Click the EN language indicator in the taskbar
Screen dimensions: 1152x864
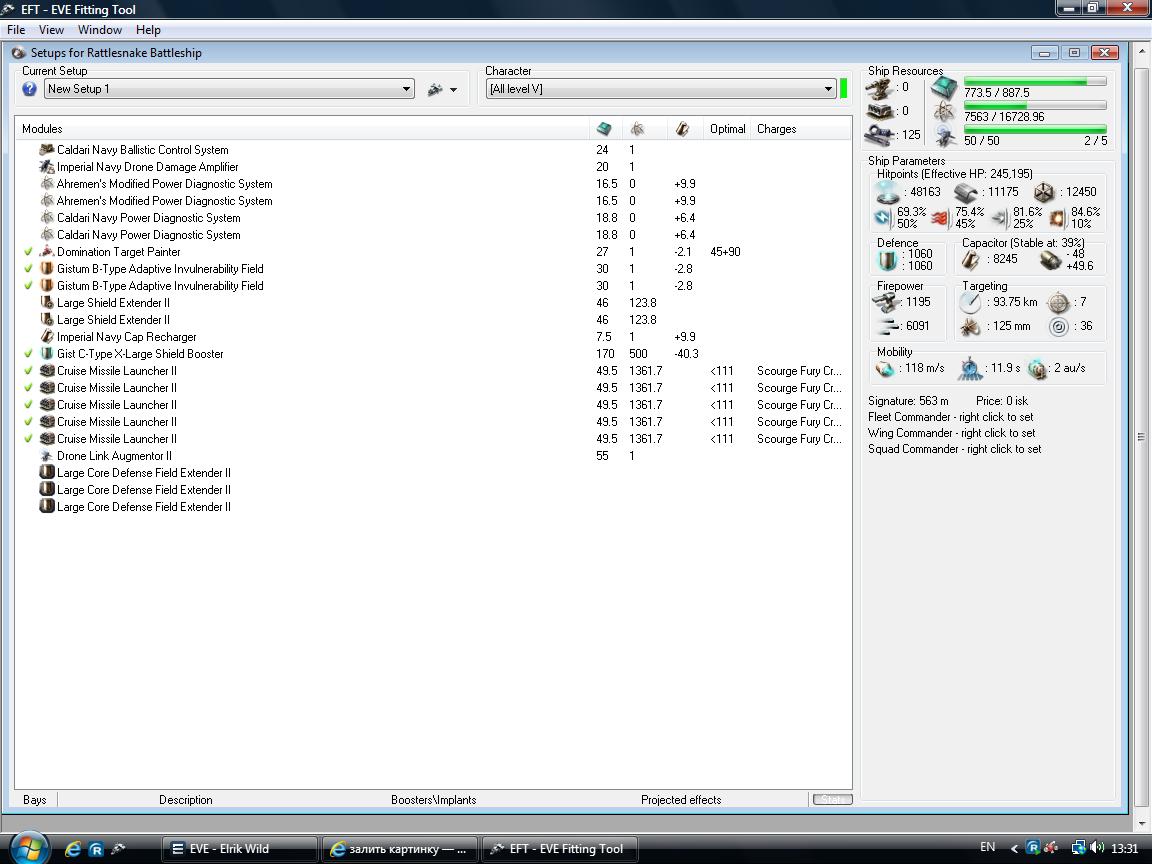pyautogui.click(x=987, y=847)
